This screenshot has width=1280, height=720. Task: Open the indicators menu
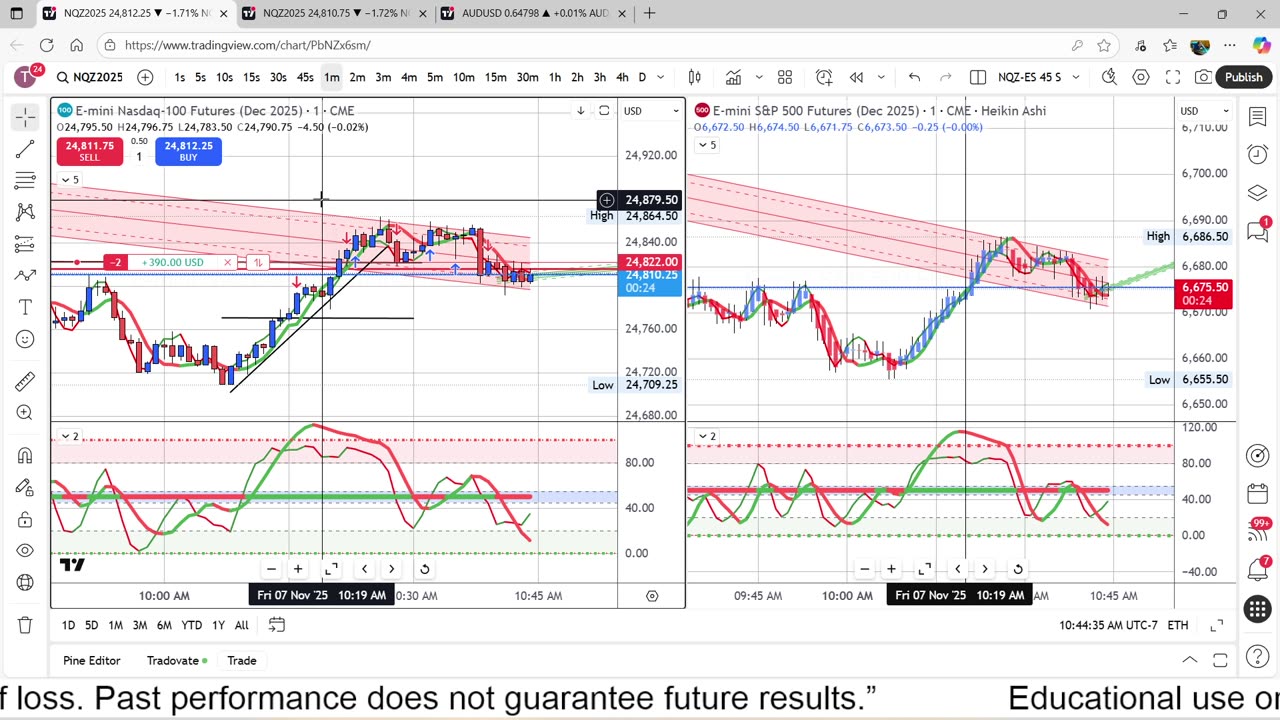733,77
